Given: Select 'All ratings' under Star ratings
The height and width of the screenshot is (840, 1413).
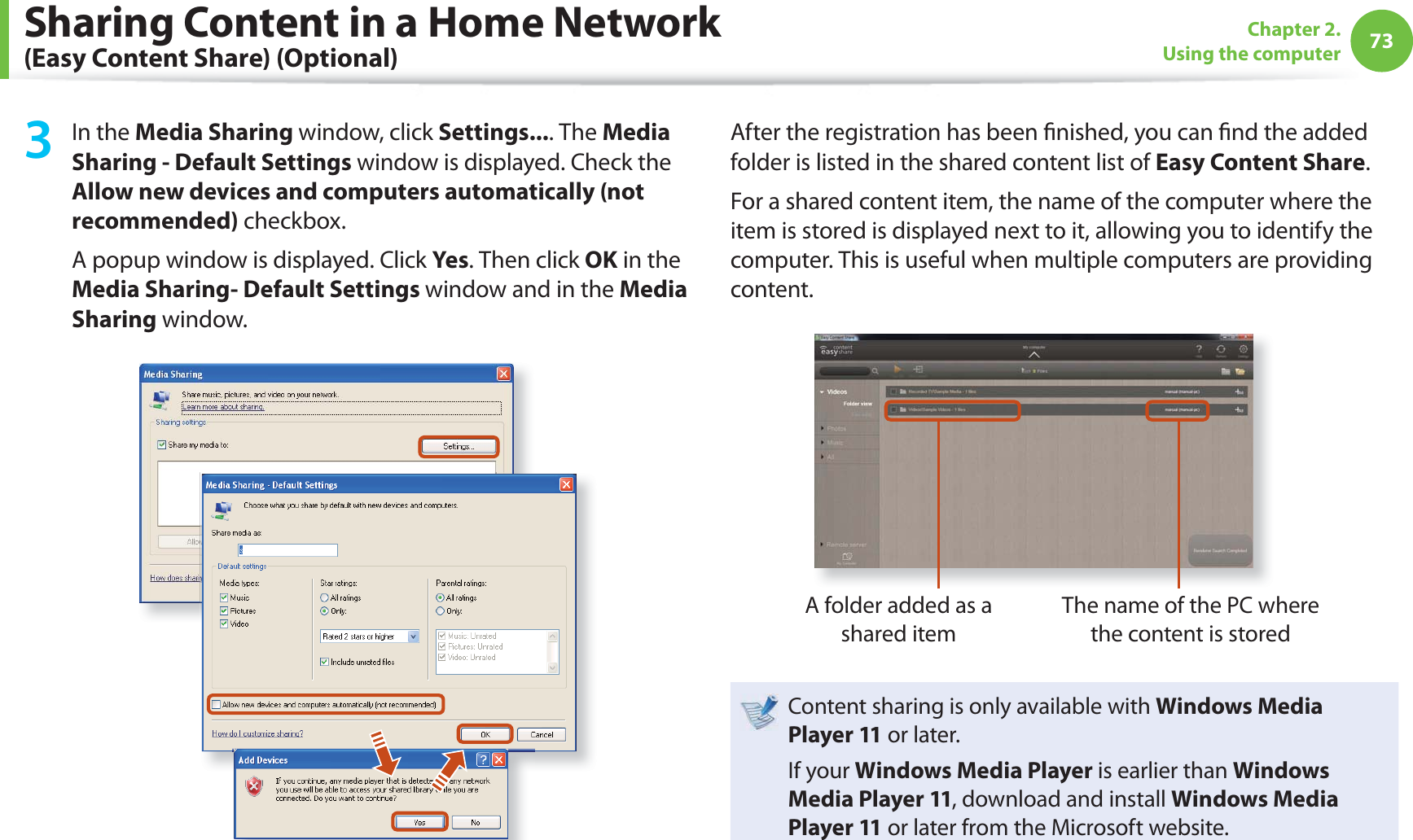Looking at the screenshot, I should point(324,597).
